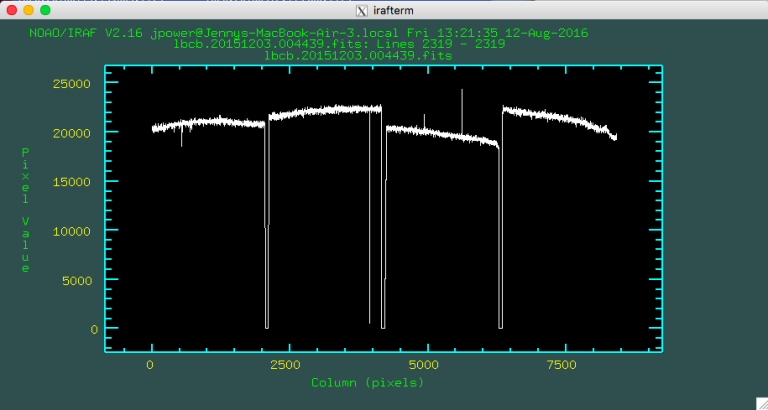Click the 0 y-axis tick label
Screen dimensions: 768x410
coord(94,330)
